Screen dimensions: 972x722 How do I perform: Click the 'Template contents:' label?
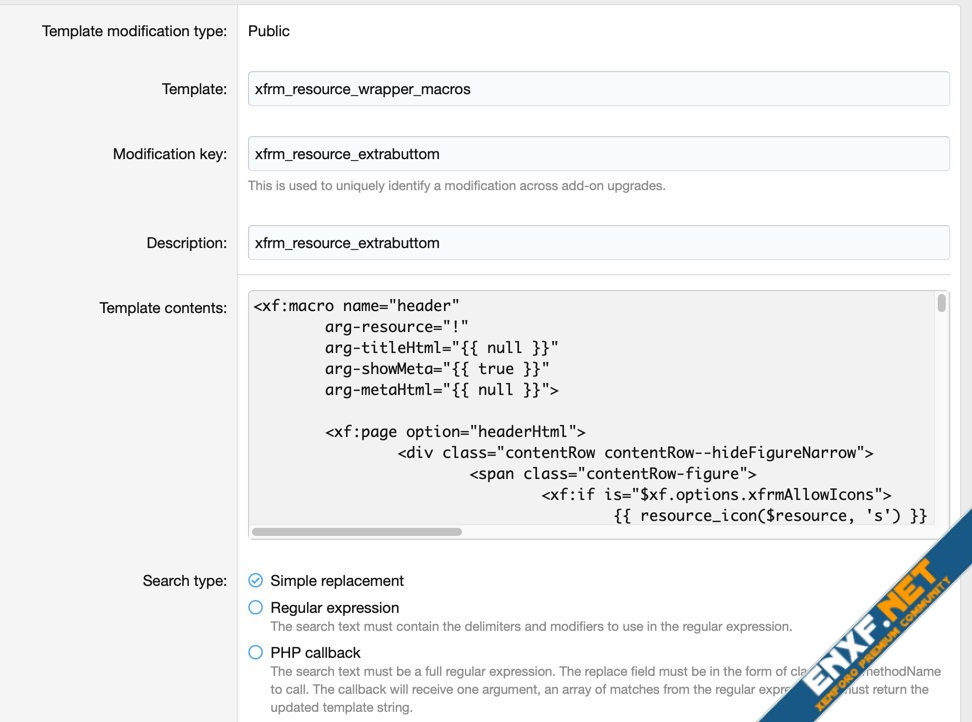[163, 308]
